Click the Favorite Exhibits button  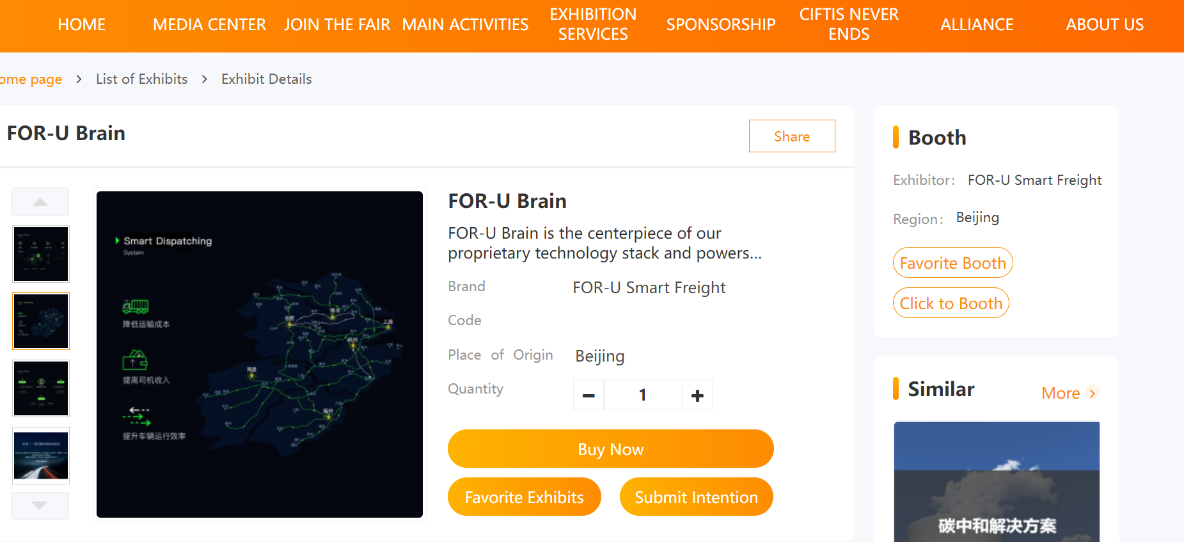(524, 497)
